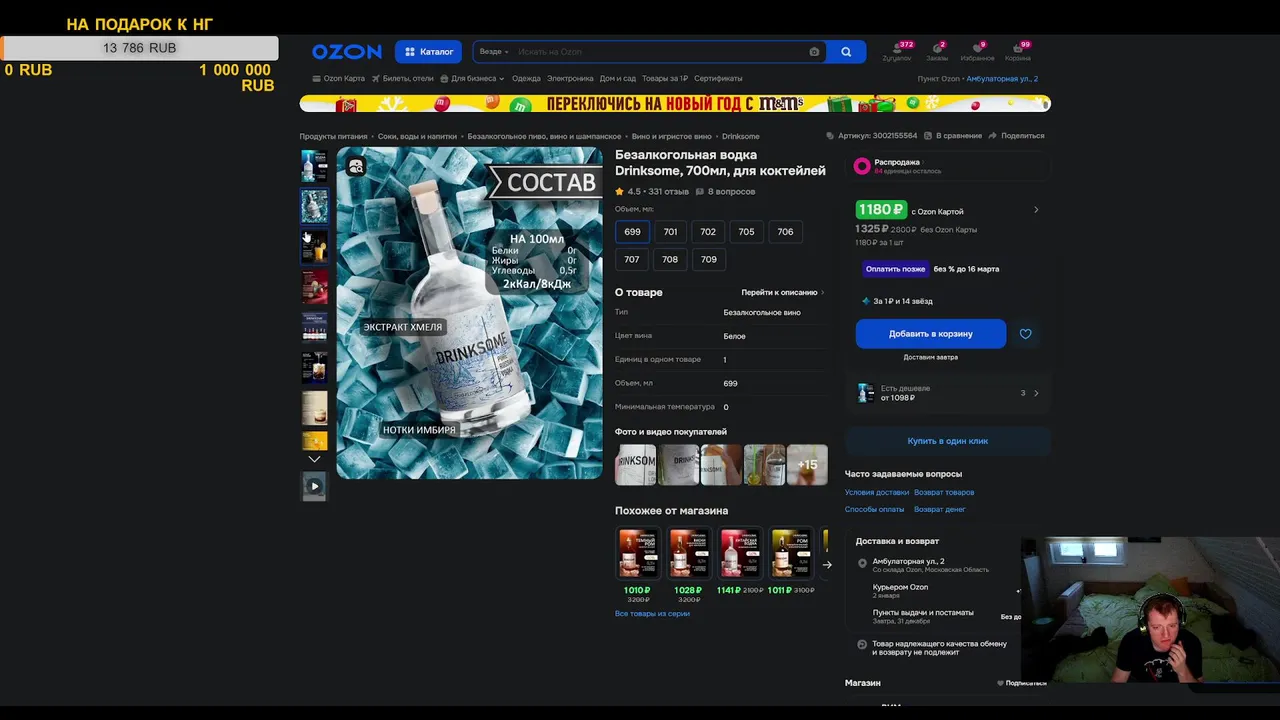Screen dimensions: 1280x720
Task: Open Все товары из серии link
Action: click(652, 613)
